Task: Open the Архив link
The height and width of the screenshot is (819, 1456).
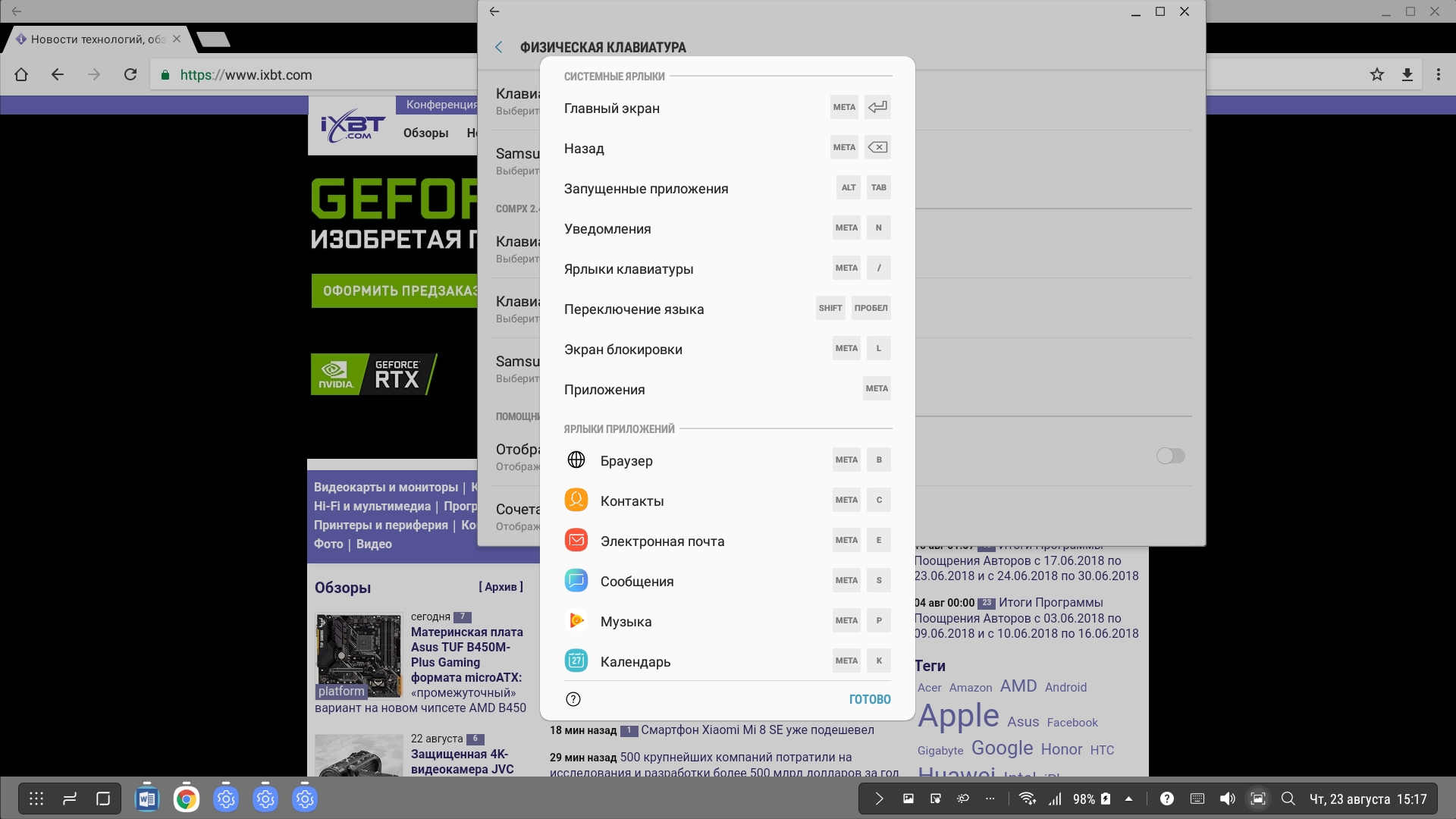Action: pyautogui.click(x=500, y=587)
